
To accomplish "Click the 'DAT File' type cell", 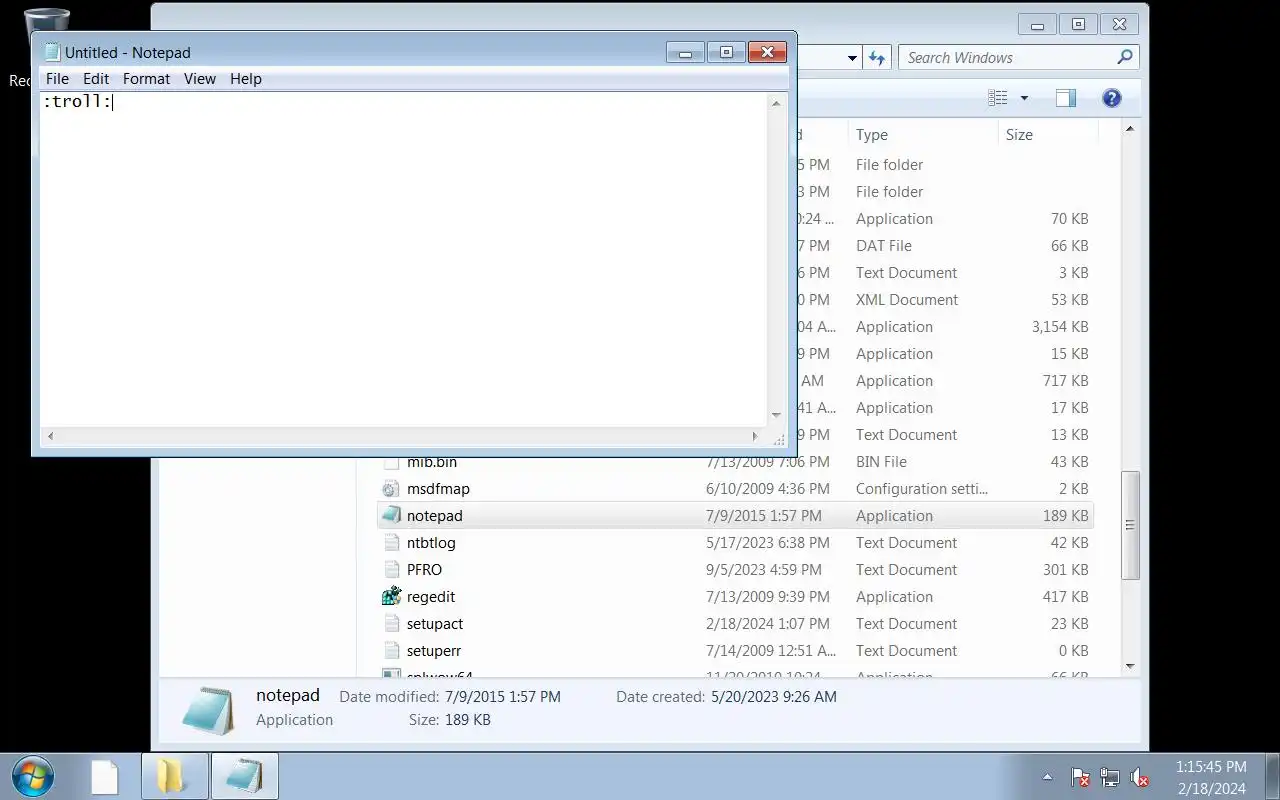I will pos(884,246).
